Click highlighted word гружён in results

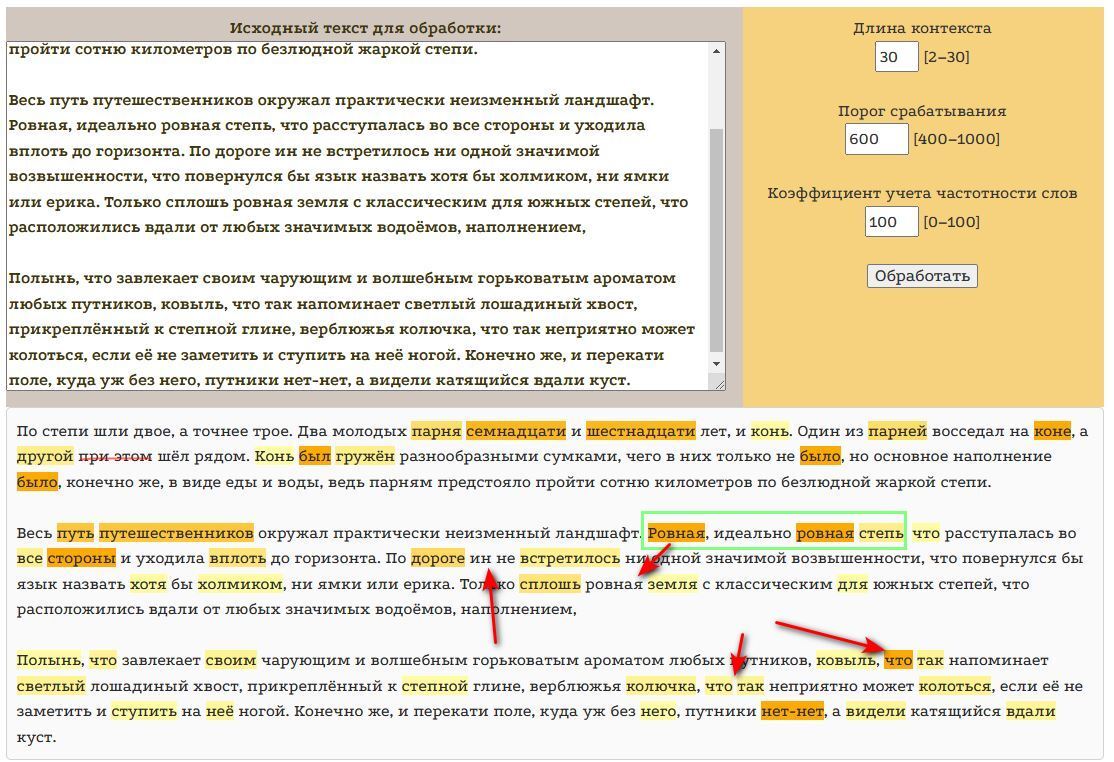(x=365, y=456)
